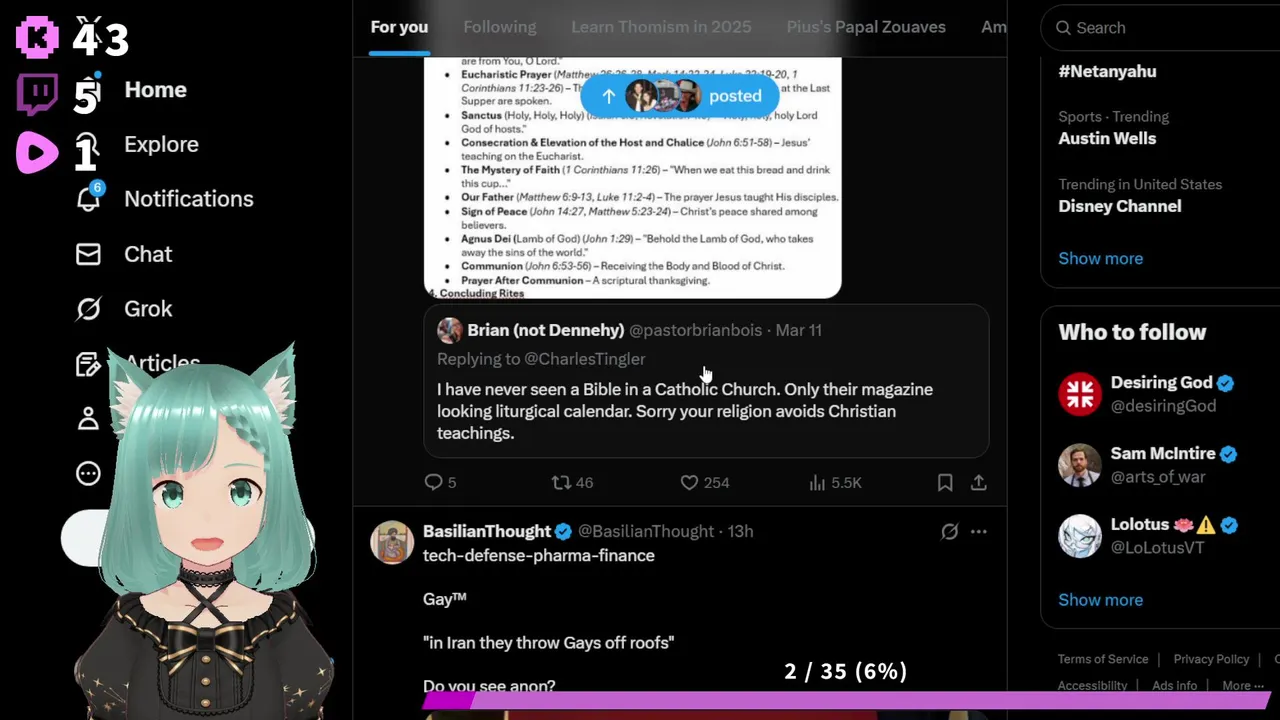1280x720 pixels.
Task: Click the pink stream goal progress bar
Action: click(846, 700)
